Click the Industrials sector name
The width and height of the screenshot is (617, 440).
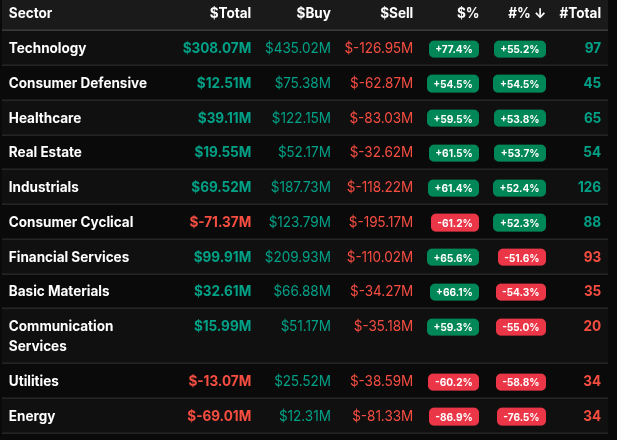(43, 187)
